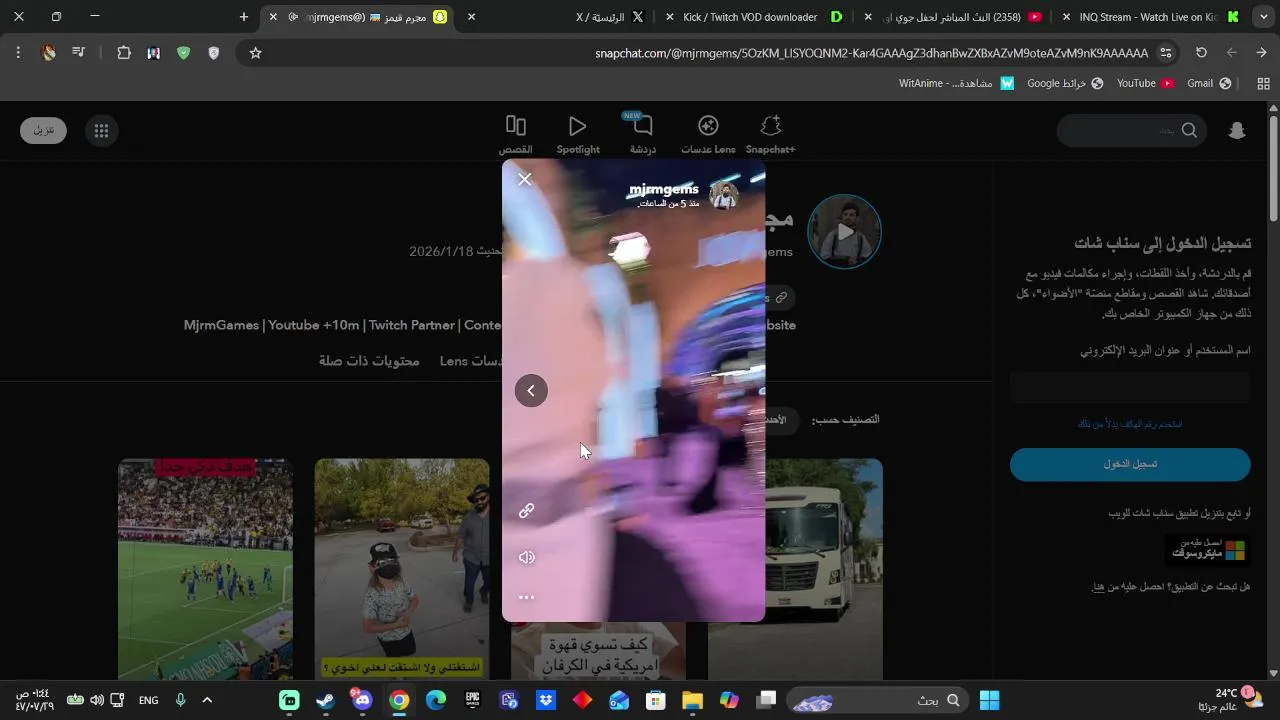1280x720 pixels.
Task: Use phone number instead link
Action: [x=1129, y=424]
